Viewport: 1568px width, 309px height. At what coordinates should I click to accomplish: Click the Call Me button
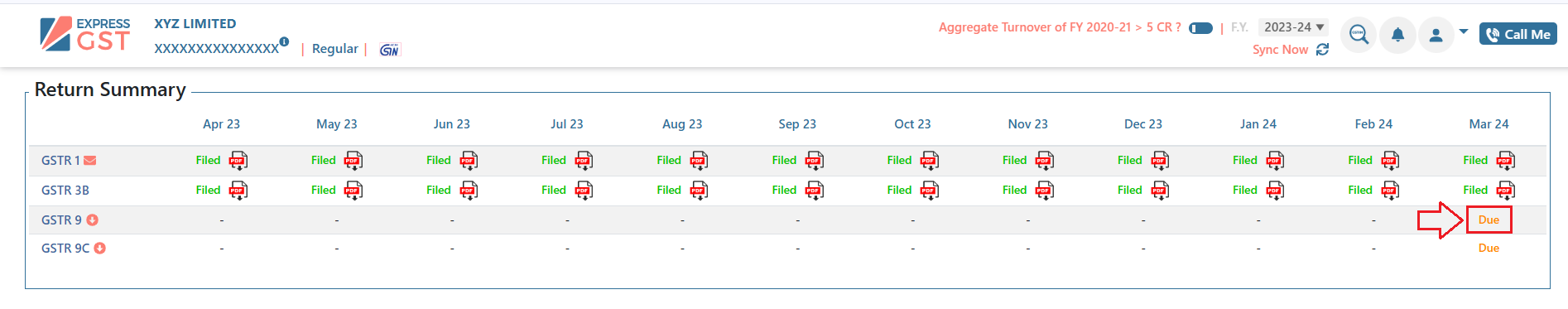coord(1518,34)
